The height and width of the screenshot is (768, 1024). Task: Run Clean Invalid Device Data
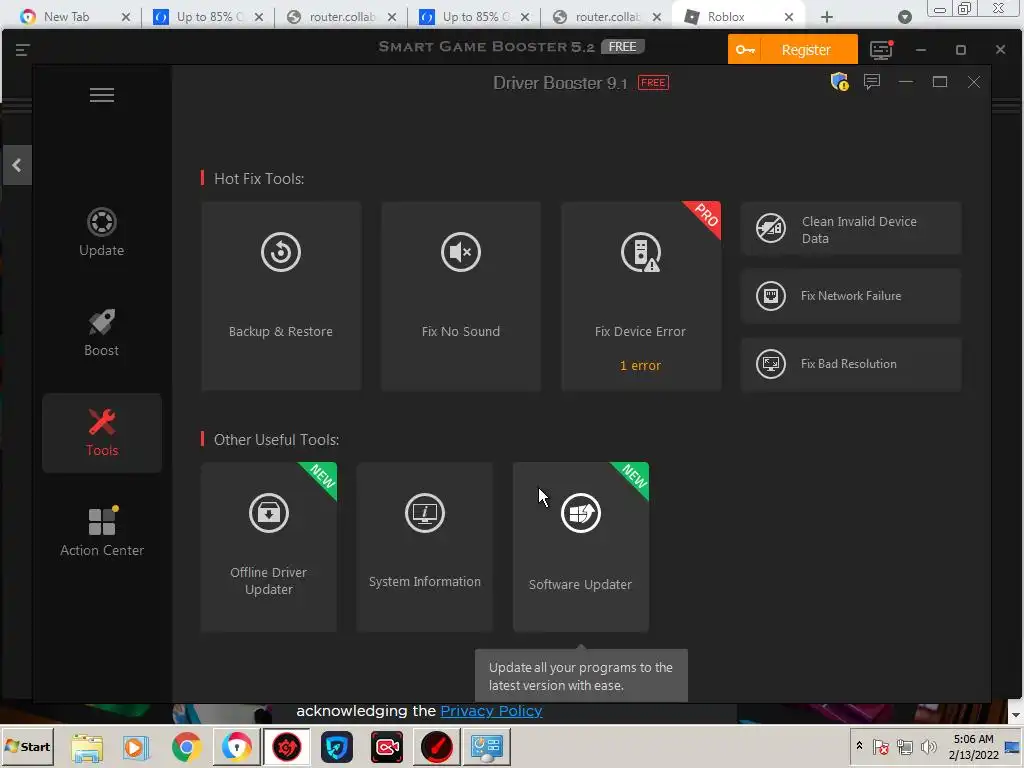pos(851,229)
